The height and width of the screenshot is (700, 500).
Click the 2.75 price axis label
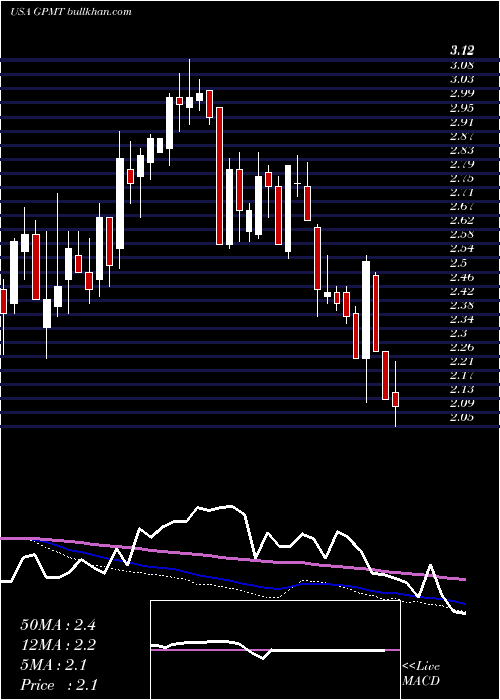click(462, 178)
